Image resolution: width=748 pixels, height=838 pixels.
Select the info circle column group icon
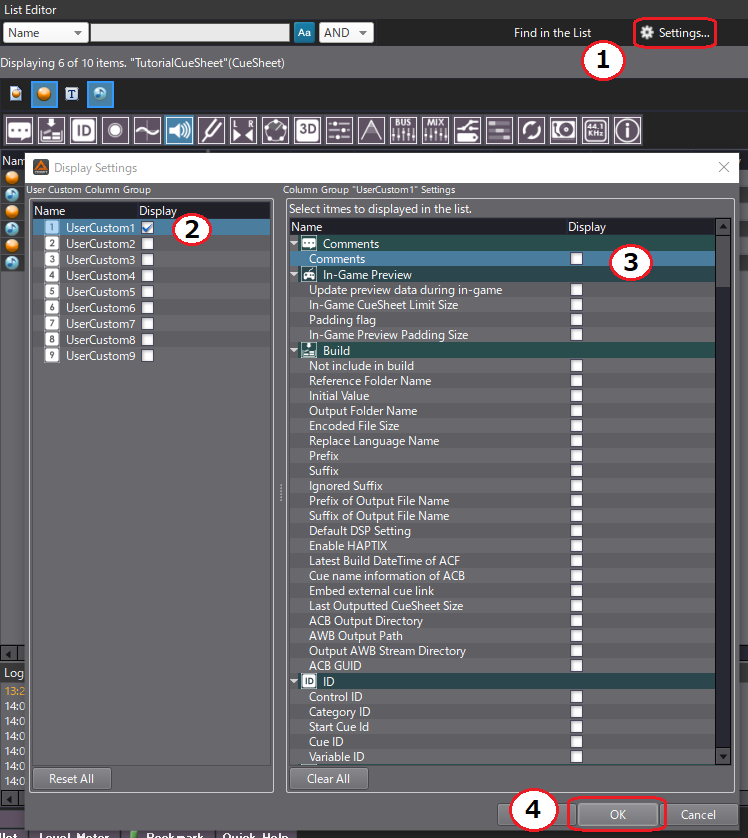coord(627,130)
